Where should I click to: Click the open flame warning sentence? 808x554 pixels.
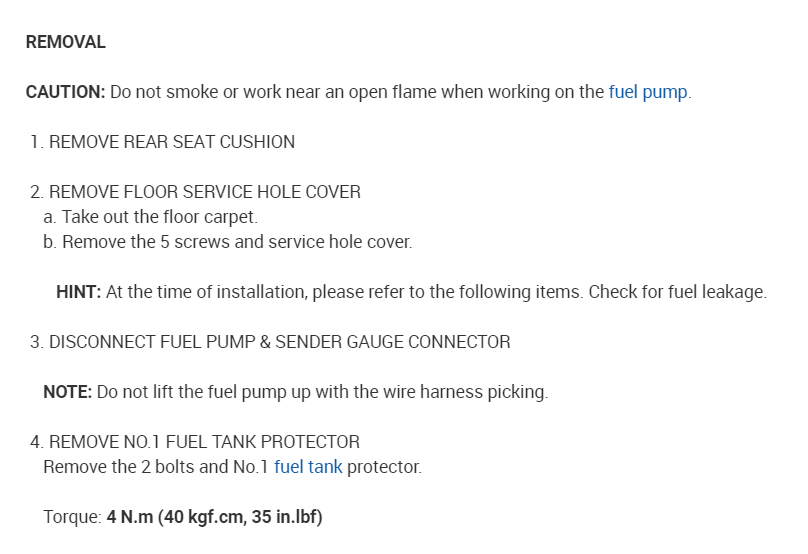(x=357, y=92)
